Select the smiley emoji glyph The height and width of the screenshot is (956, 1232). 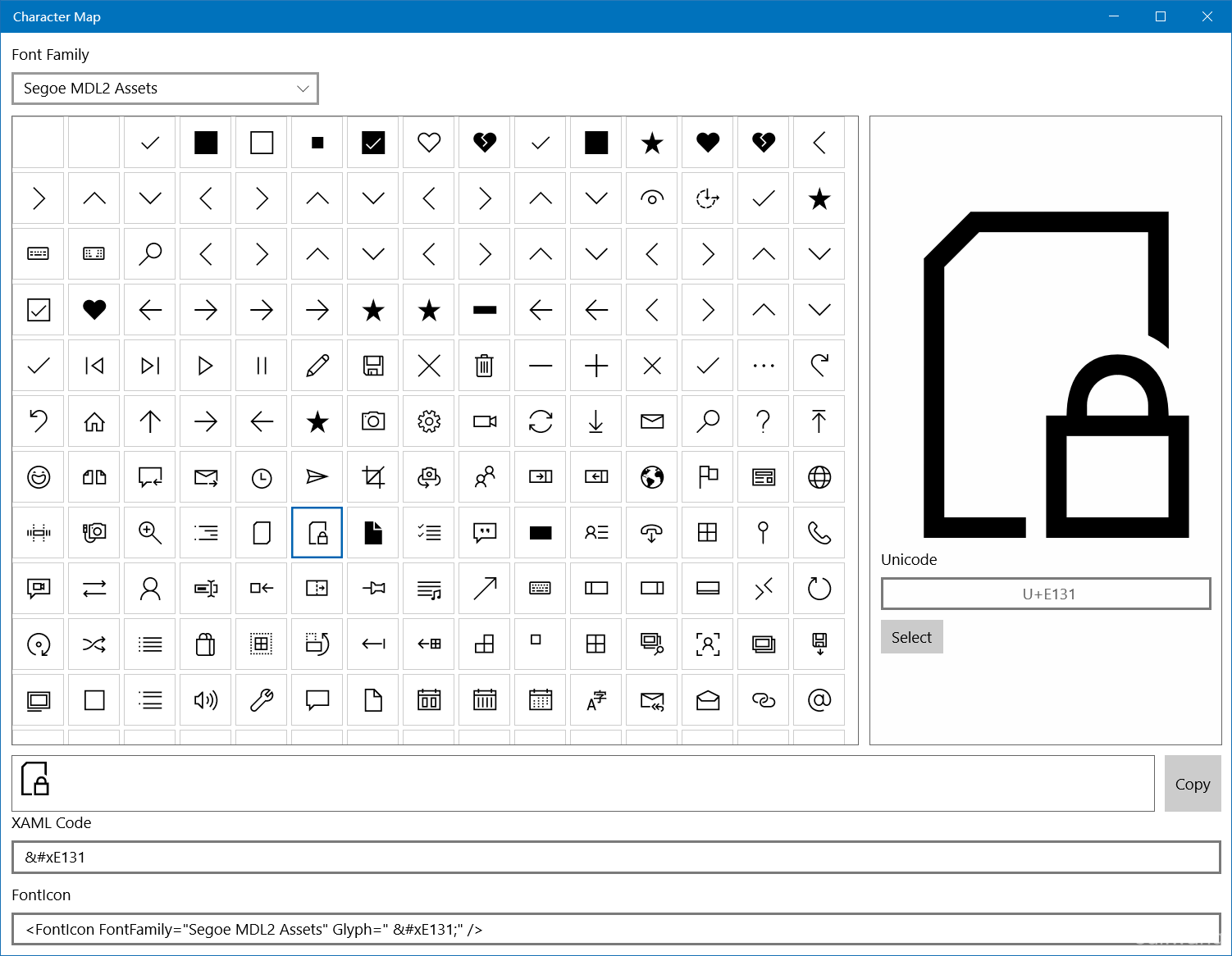[x=39, y=477]
